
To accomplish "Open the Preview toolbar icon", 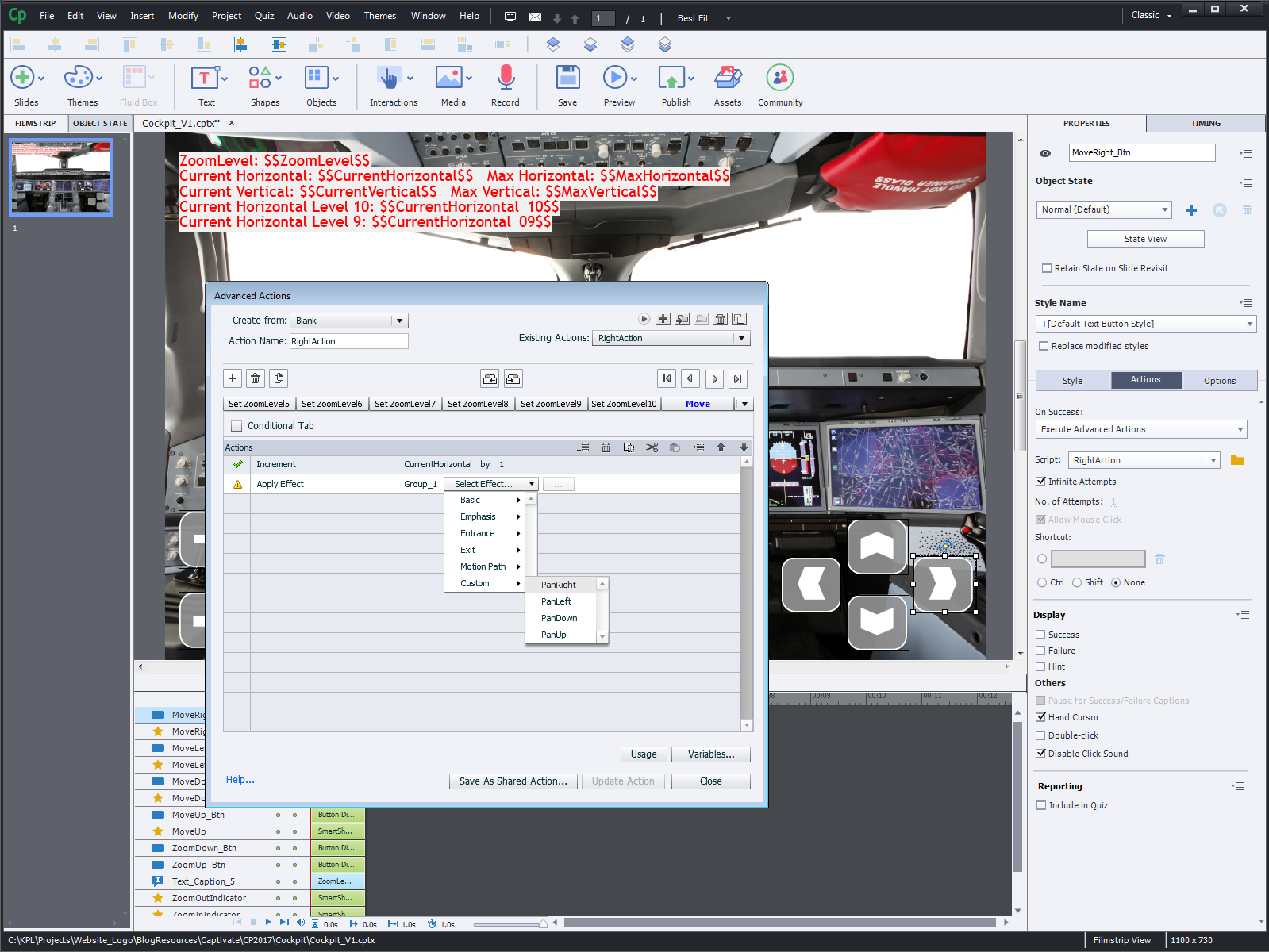I will coord(615,79).
